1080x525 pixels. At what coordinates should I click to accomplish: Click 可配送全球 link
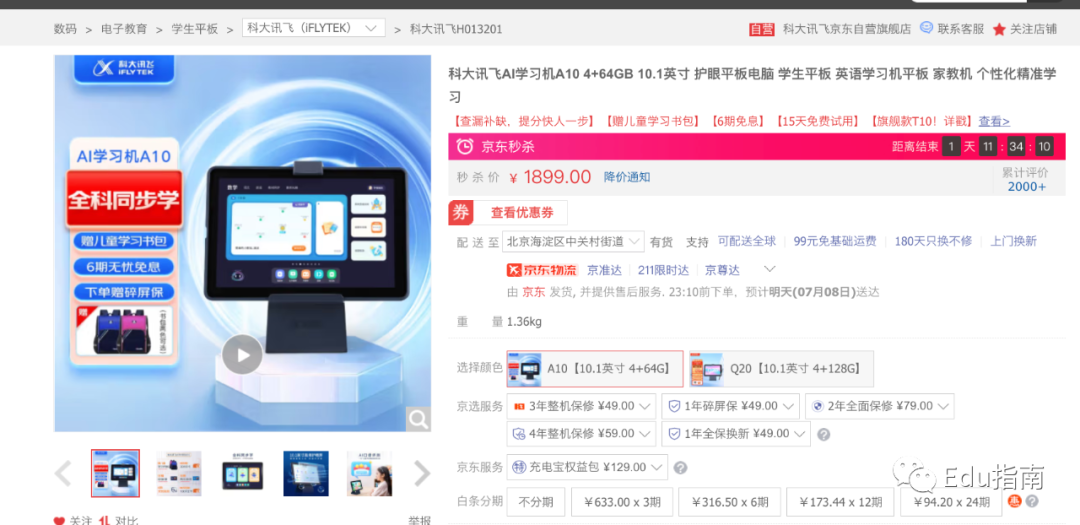(x=747, y=241)
